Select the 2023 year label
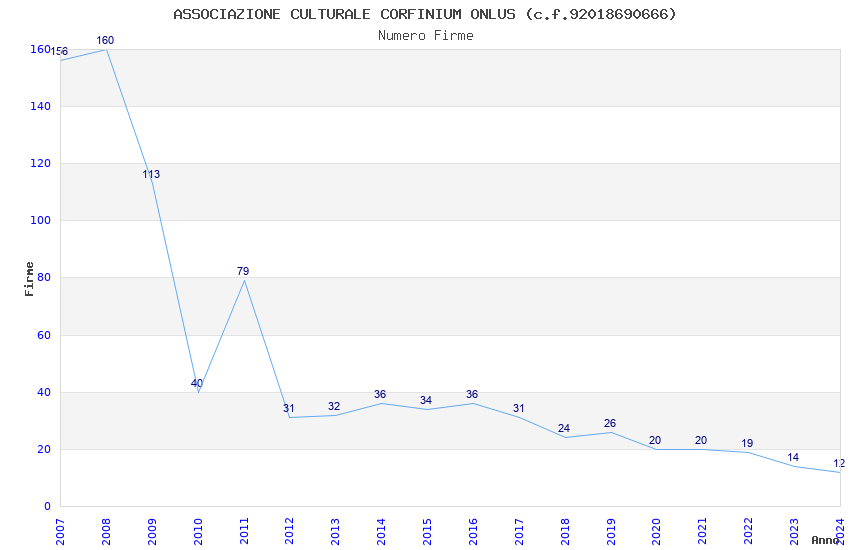This screenshot has height=550, width=850. tap(794, 532)
